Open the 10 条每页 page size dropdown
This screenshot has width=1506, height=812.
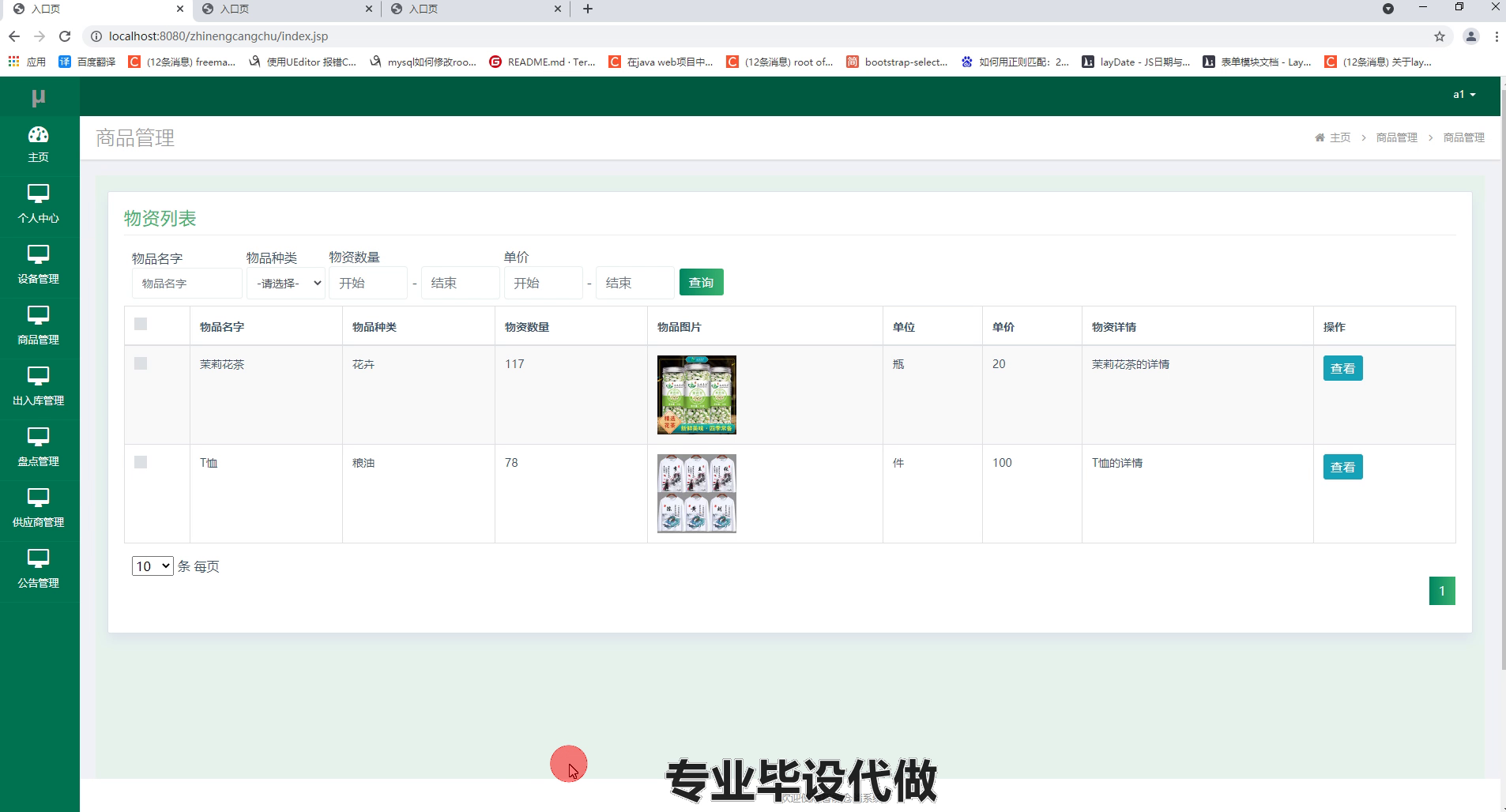click(152, 566)
